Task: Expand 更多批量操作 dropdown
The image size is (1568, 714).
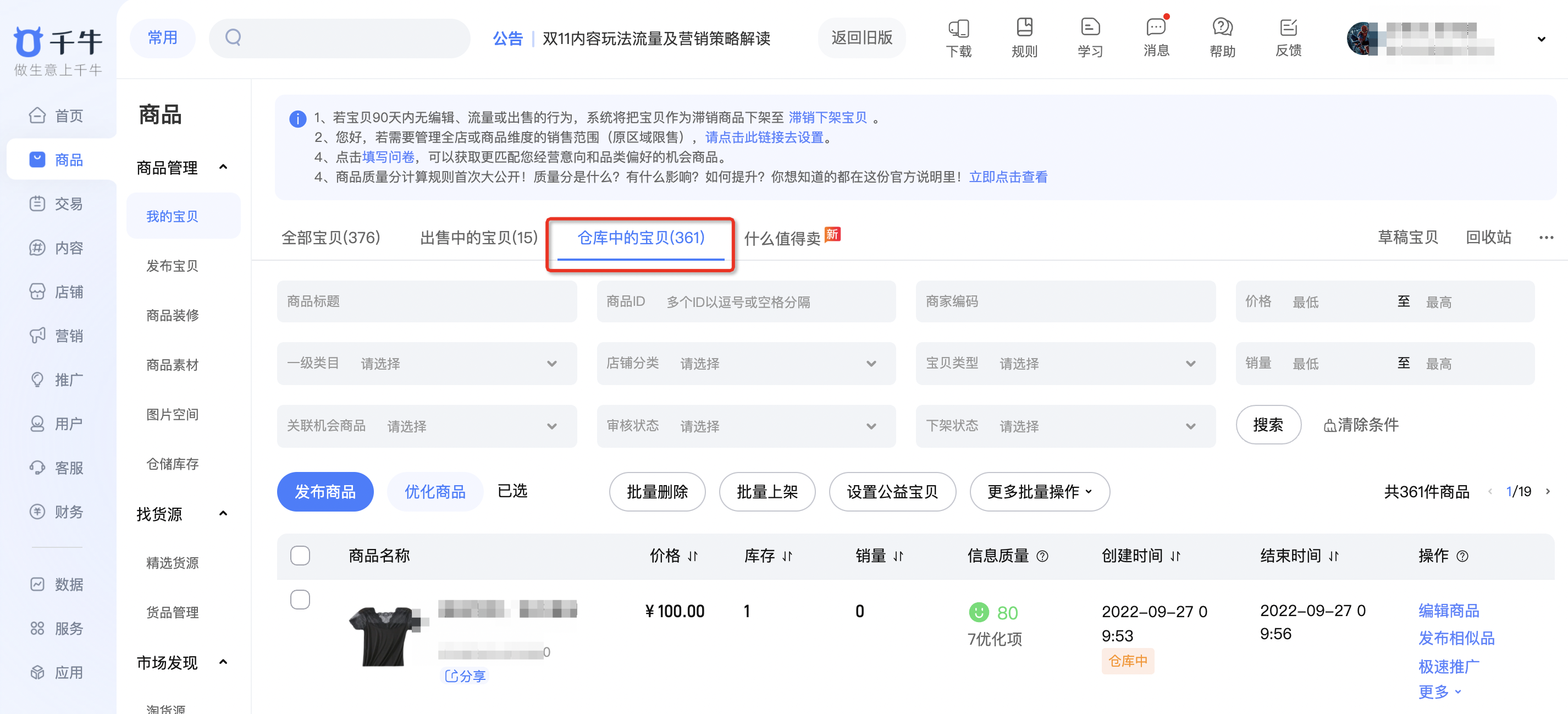Action: [1040, 492]
